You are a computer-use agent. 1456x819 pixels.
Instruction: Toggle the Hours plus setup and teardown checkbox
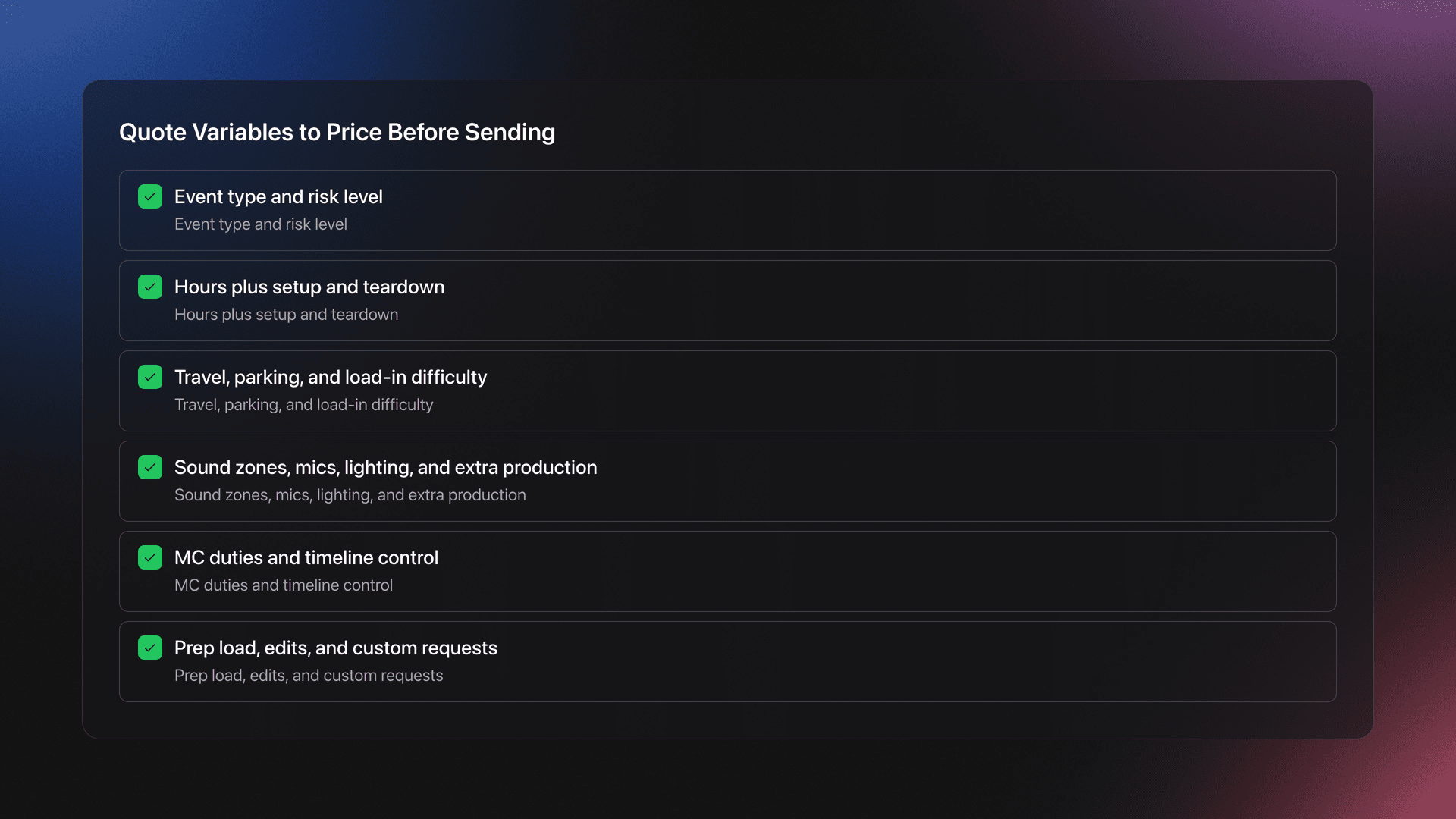click(x=150, y=287)
